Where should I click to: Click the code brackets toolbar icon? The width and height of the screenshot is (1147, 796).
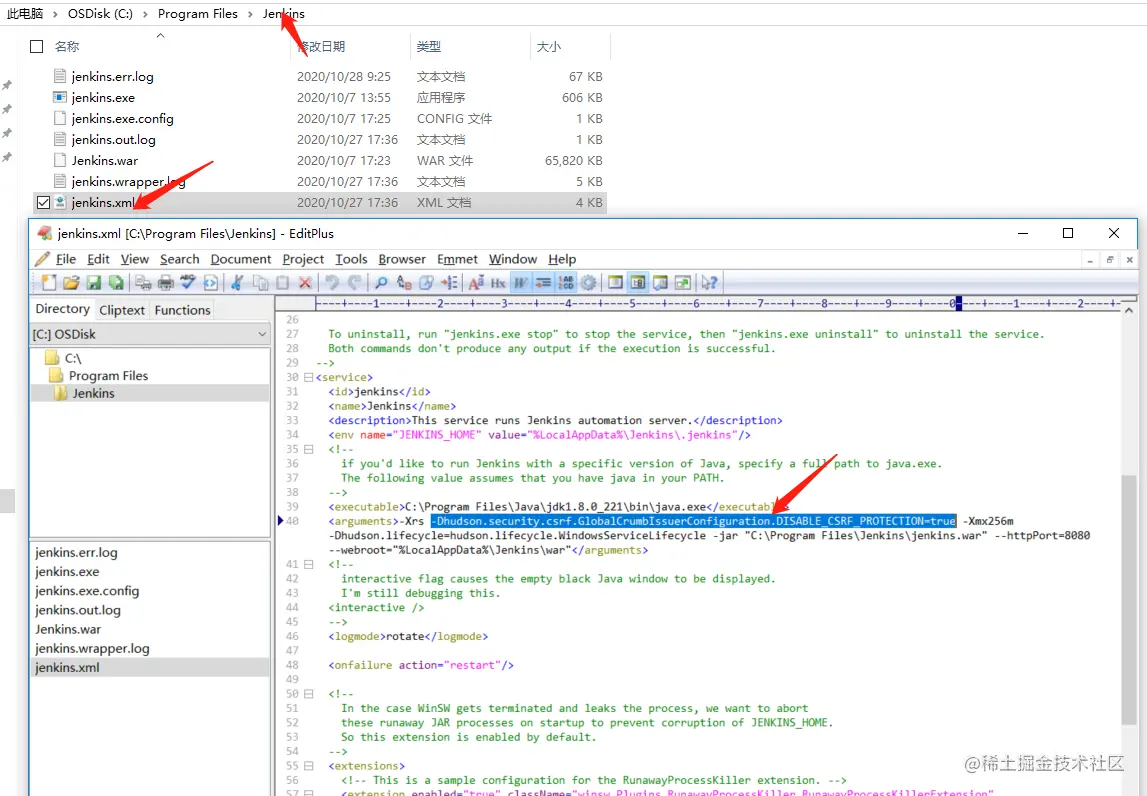click(x=211, y=282)
